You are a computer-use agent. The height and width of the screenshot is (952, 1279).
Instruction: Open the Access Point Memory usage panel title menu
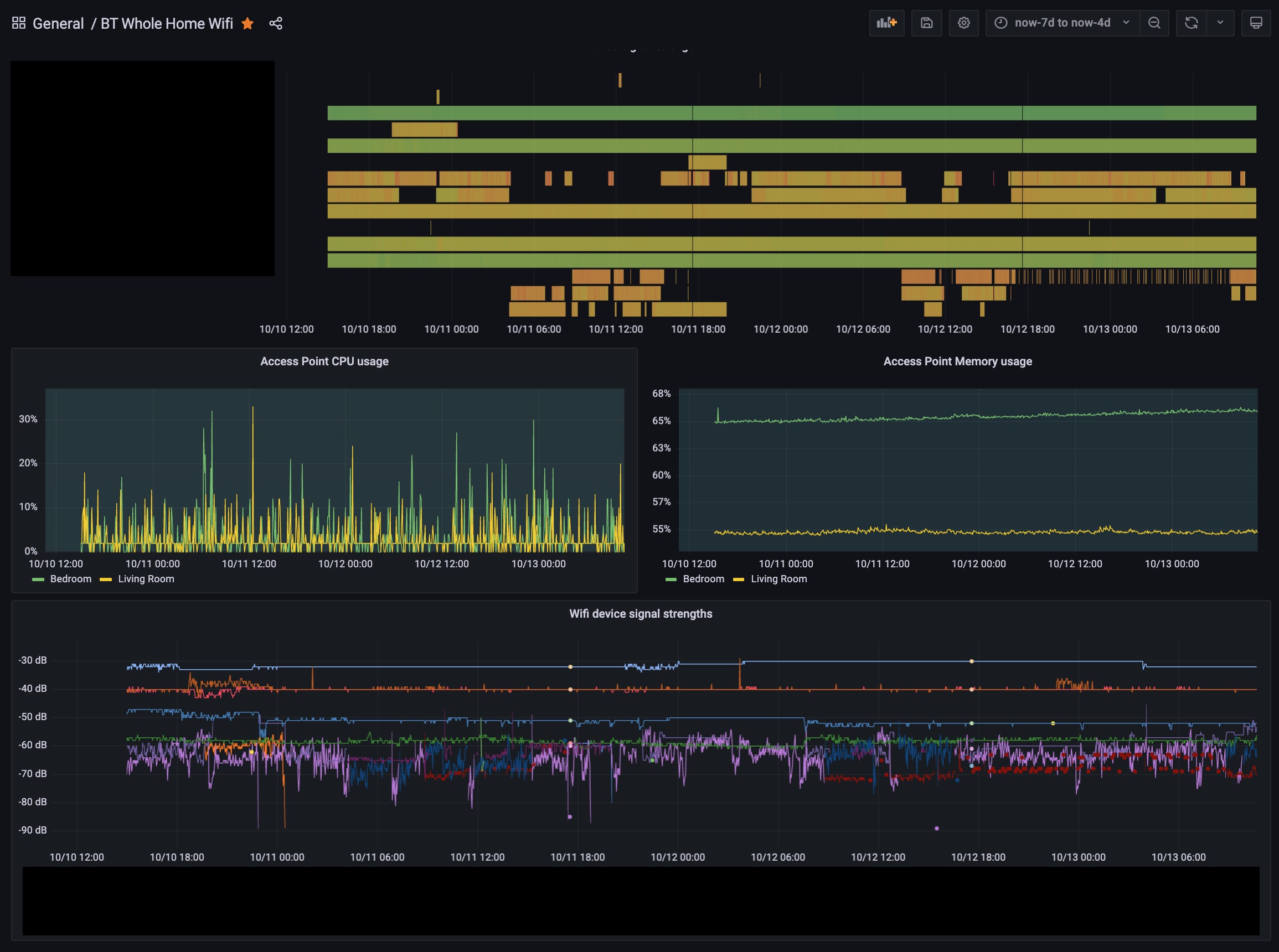tap(957, 361)
